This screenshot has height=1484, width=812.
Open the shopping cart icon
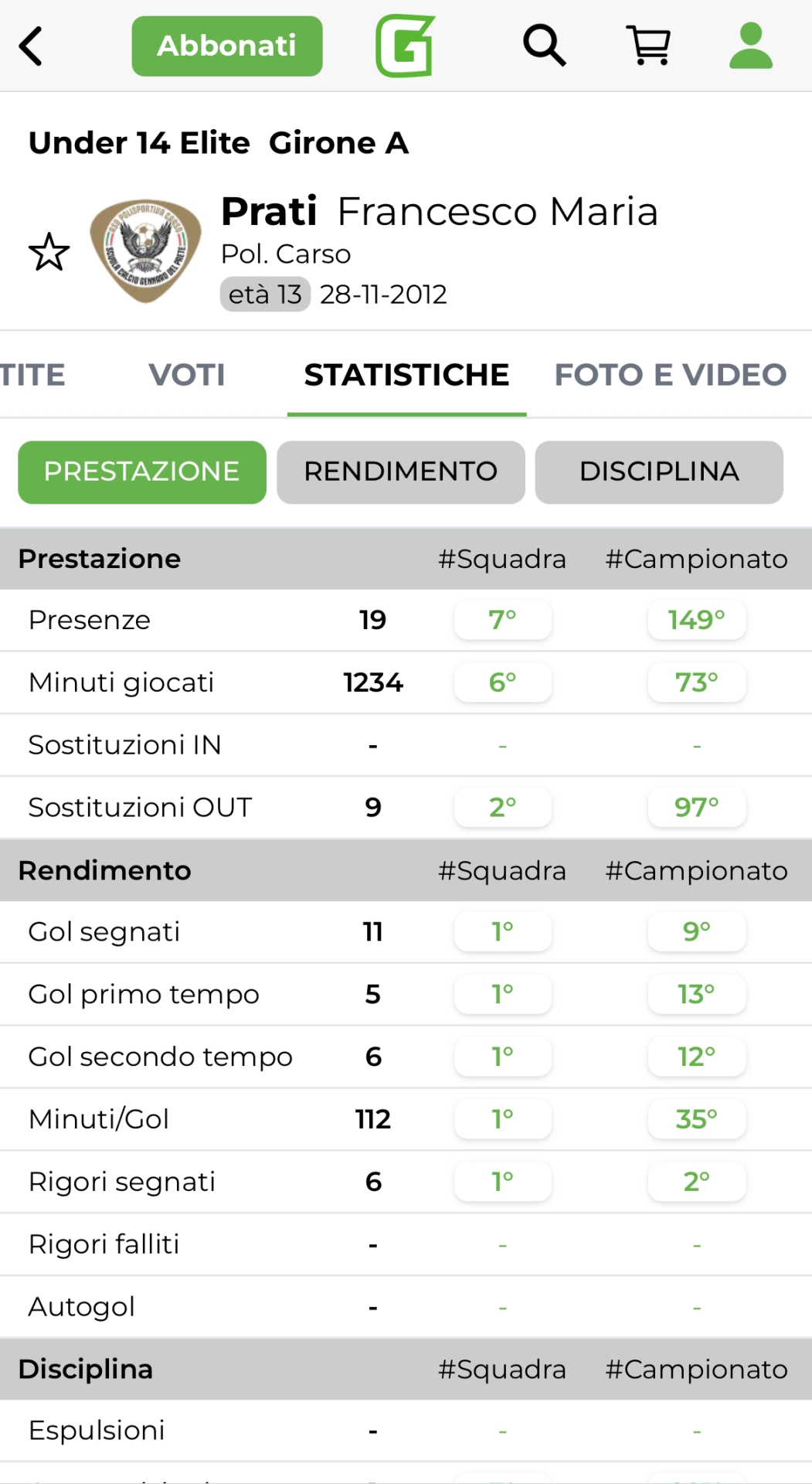(x=649, y=46)
